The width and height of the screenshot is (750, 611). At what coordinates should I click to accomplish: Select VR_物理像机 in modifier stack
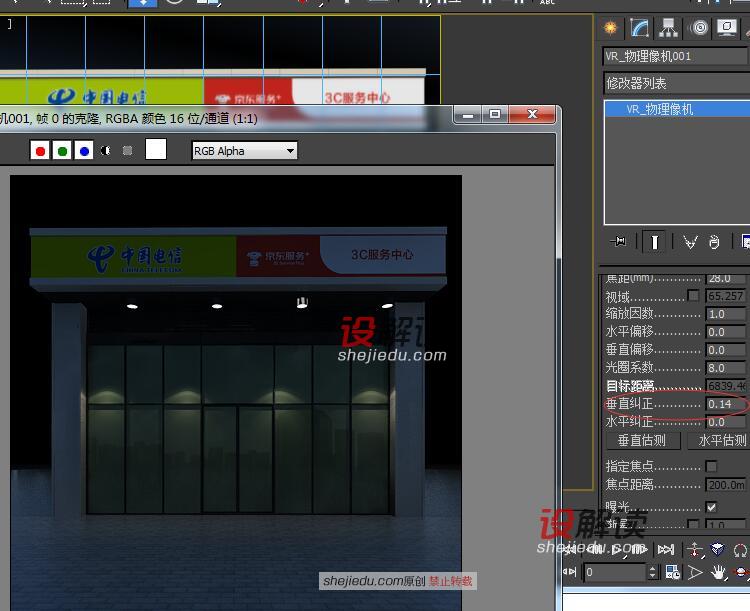pos(677,109)
